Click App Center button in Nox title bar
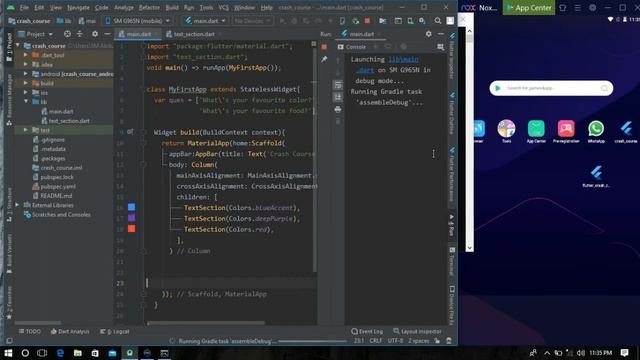 point(529,7)
